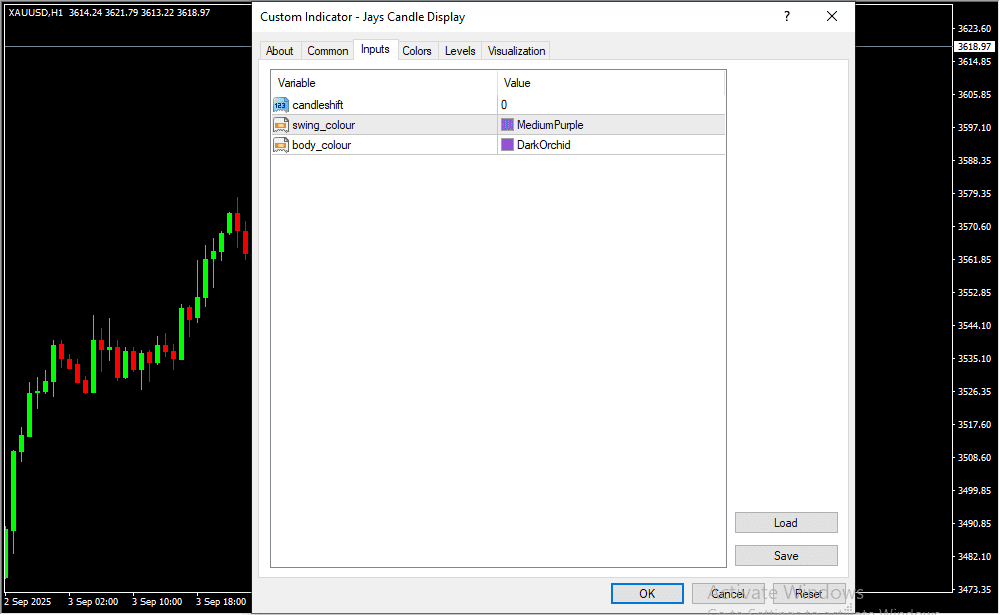Close the Custom Indicator dialog
1000x615 pixels.
point(832,17)
